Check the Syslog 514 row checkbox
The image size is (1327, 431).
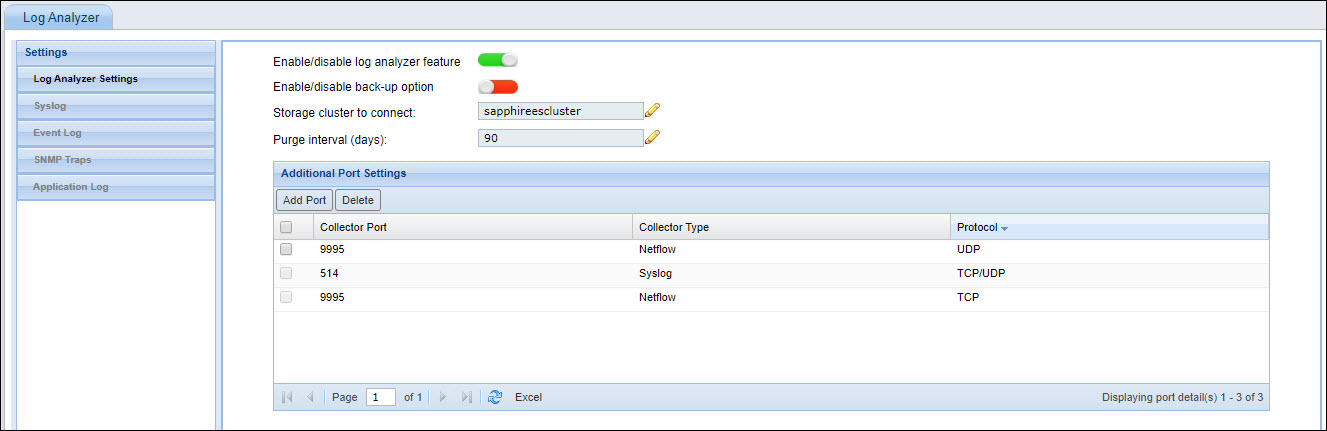coord(287,273)
